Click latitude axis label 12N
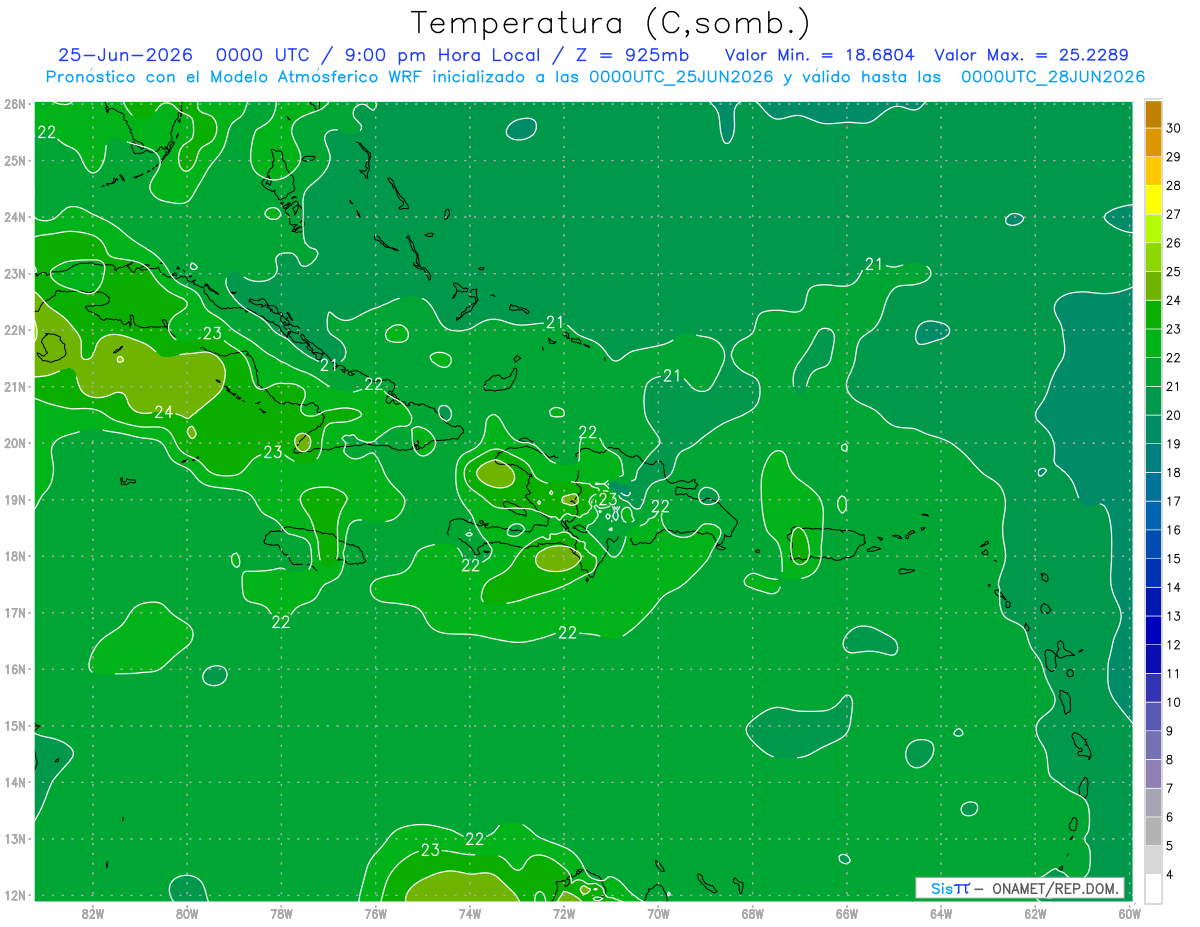 click(x=14, y=895)
